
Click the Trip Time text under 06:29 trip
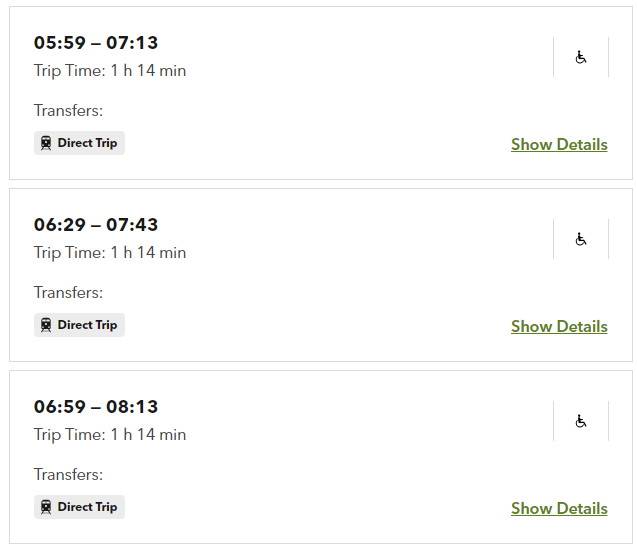[110, 252]
